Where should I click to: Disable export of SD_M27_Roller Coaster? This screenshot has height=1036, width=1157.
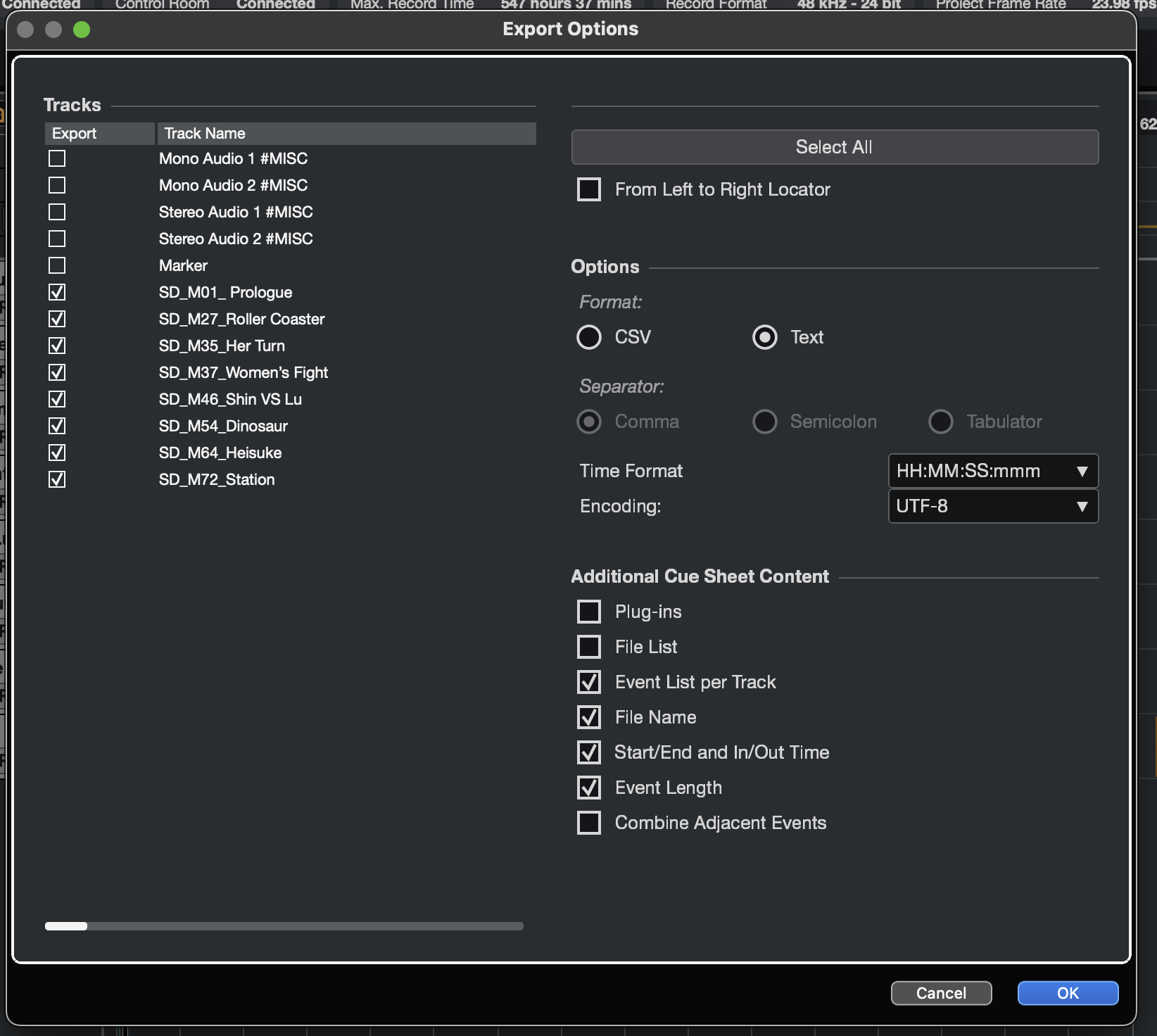(x=57, y=319)
